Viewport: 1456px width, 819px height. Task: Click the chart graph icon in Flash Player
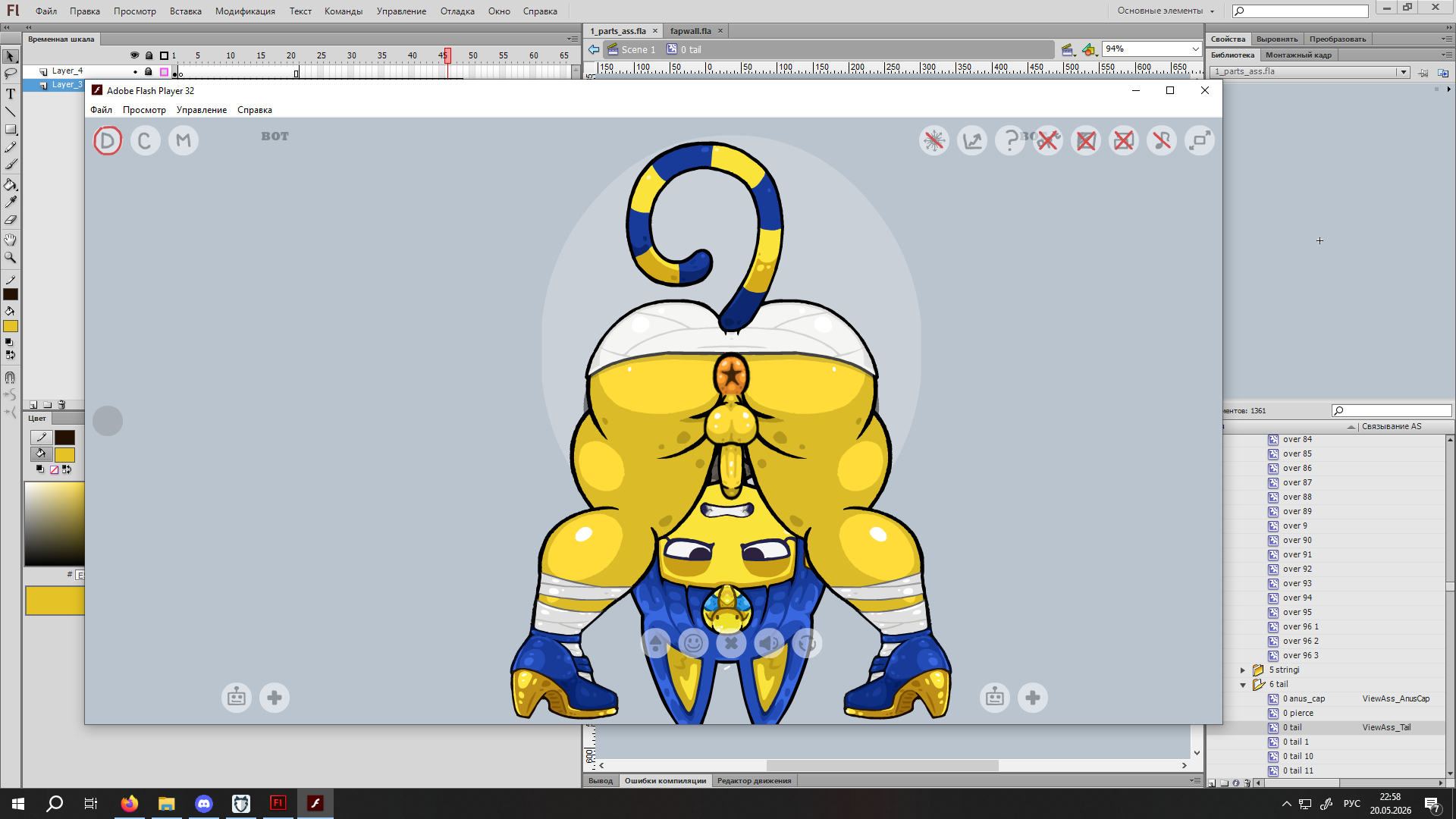click(x=972, y=140)
